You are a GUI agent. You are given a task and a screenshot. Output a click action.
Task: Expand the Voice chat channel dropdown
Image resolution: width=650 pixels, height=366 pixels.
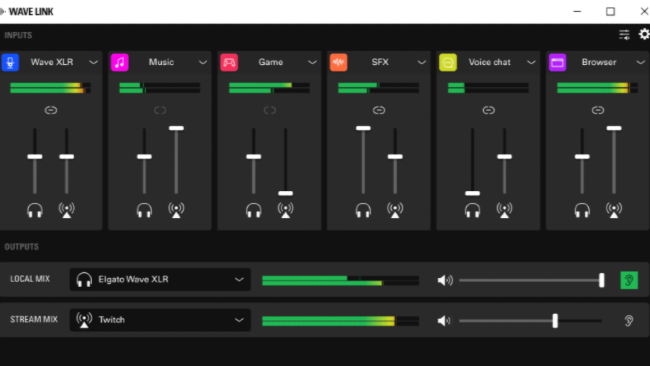[x=531, y=63]
